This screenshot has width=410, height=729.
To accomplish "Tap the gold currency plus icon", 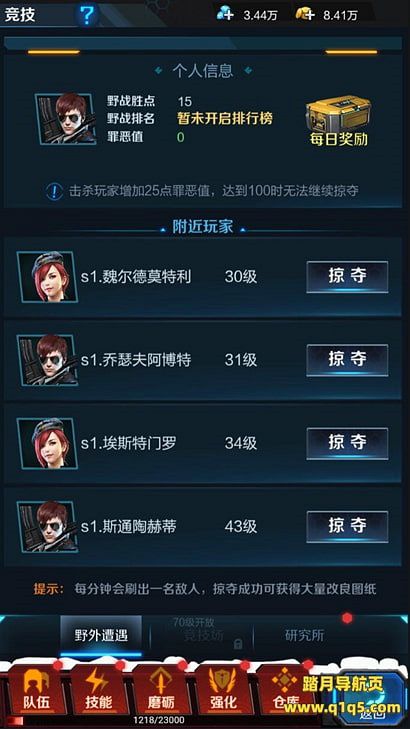I will click(305, 14).
